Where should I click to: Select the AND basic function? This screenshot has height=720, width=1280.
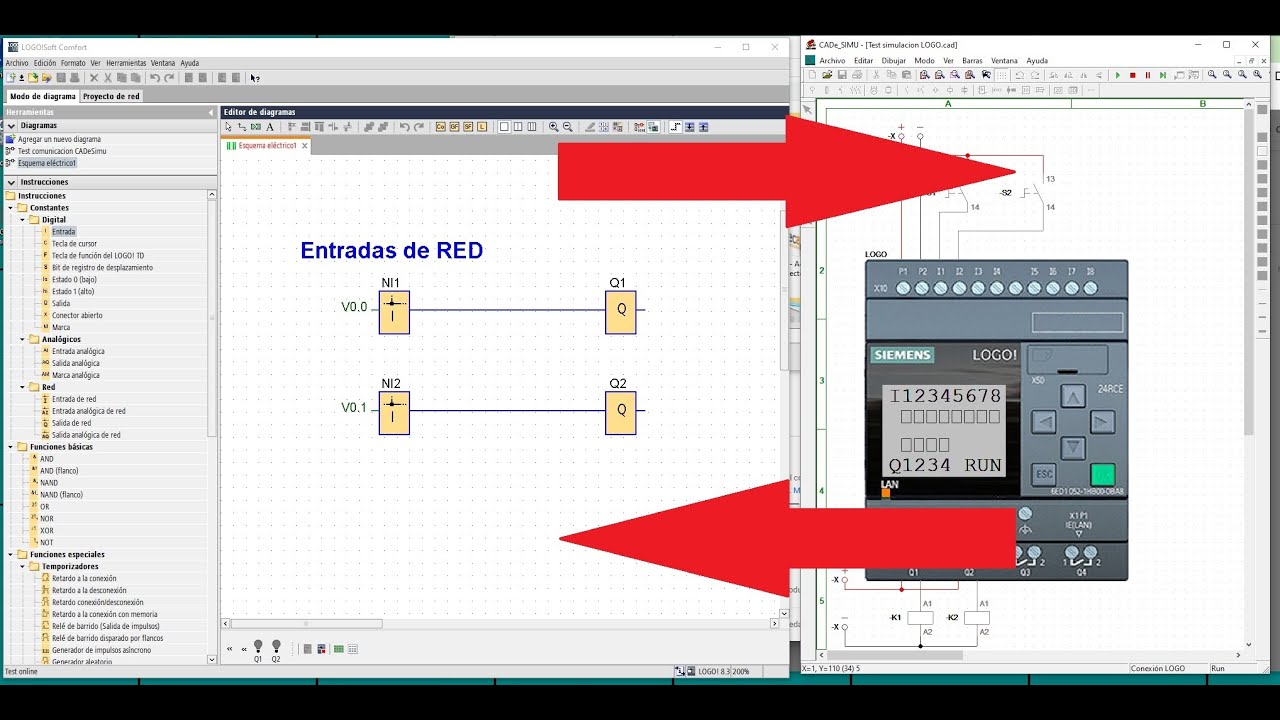click(x=47, y=459)
